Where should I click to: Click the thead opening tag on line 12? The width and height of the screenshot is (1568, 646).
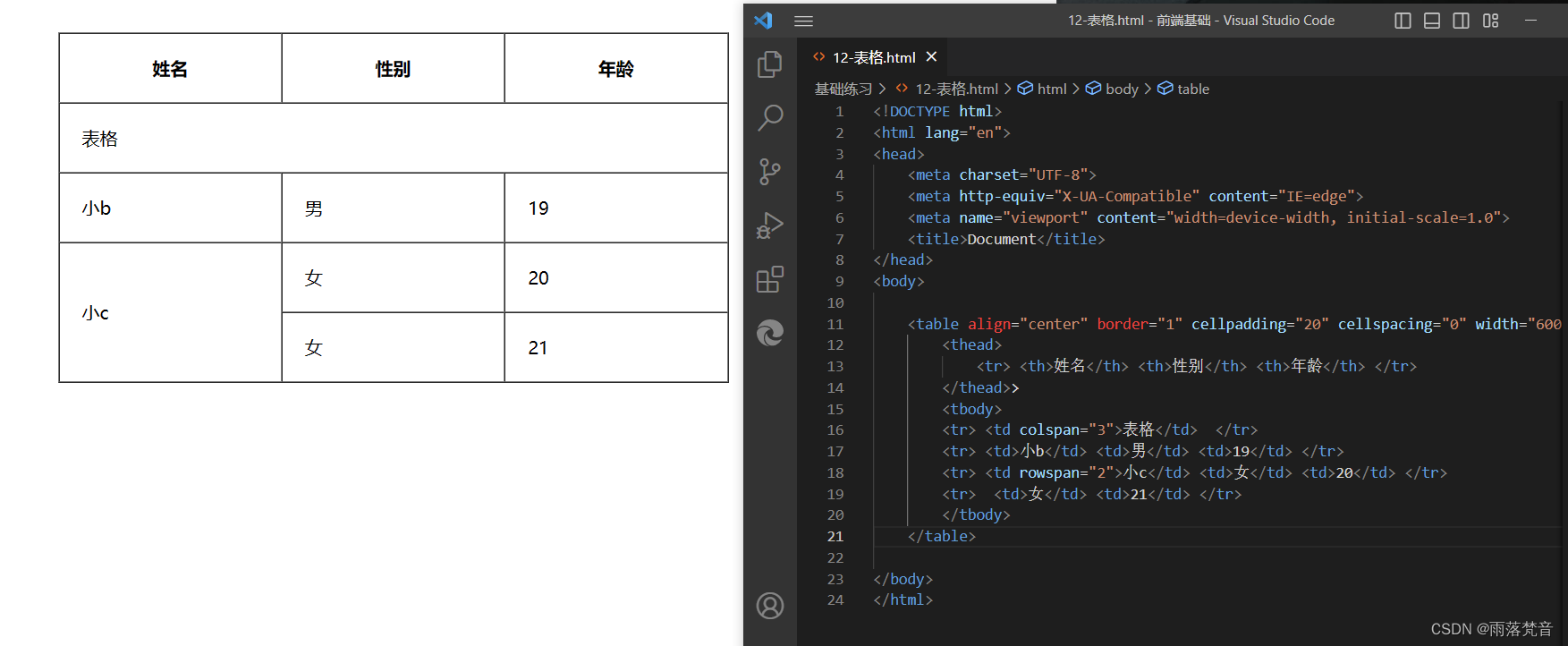tap(971, 345)
